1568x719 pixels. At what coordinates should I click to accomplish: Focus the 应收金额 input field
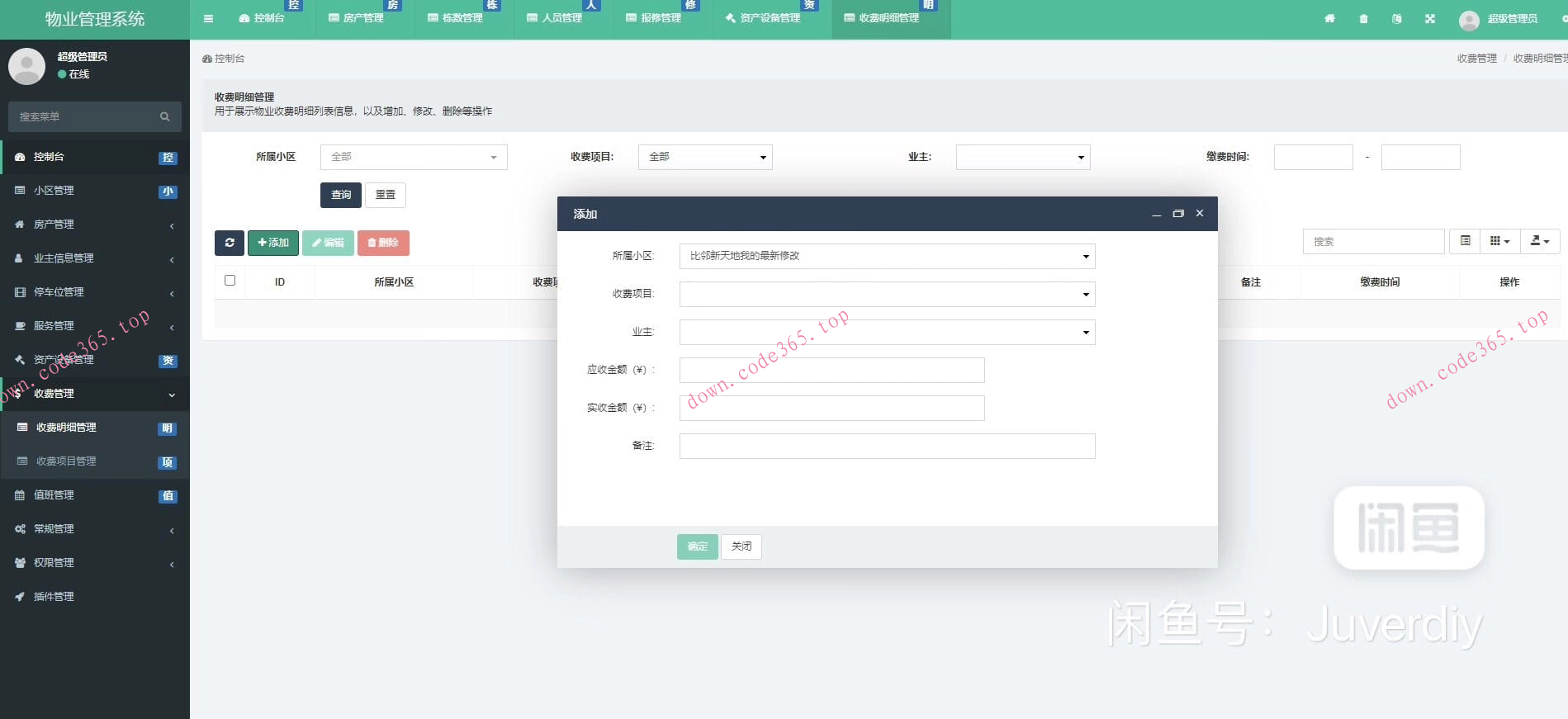click(x=832, y=370)
